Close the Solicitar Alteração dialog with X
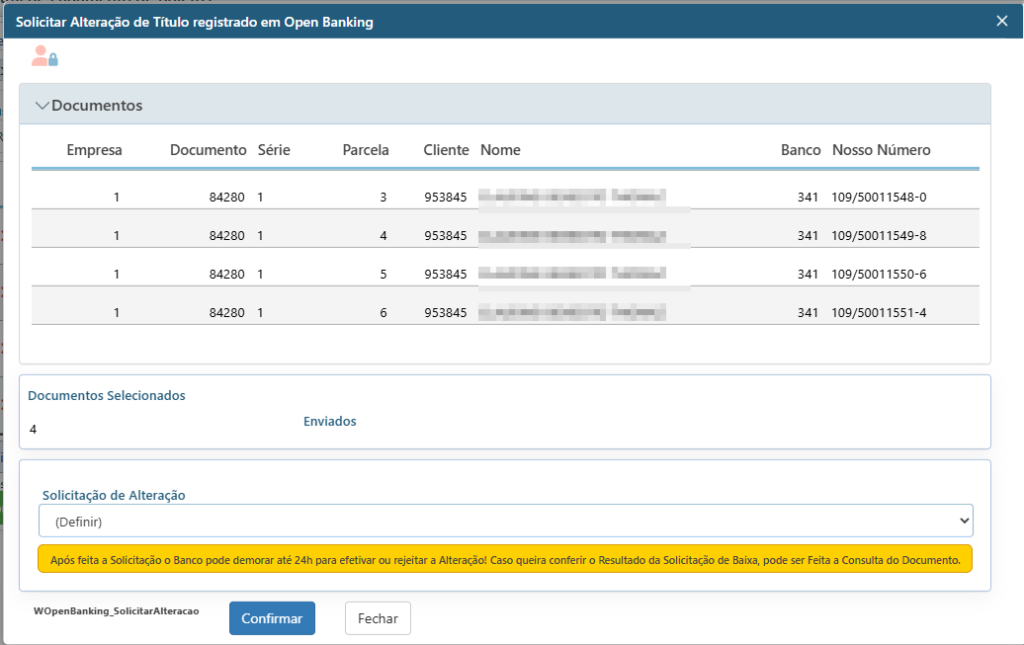This screenshot has width=1024, height=645. click(1002, 20)
